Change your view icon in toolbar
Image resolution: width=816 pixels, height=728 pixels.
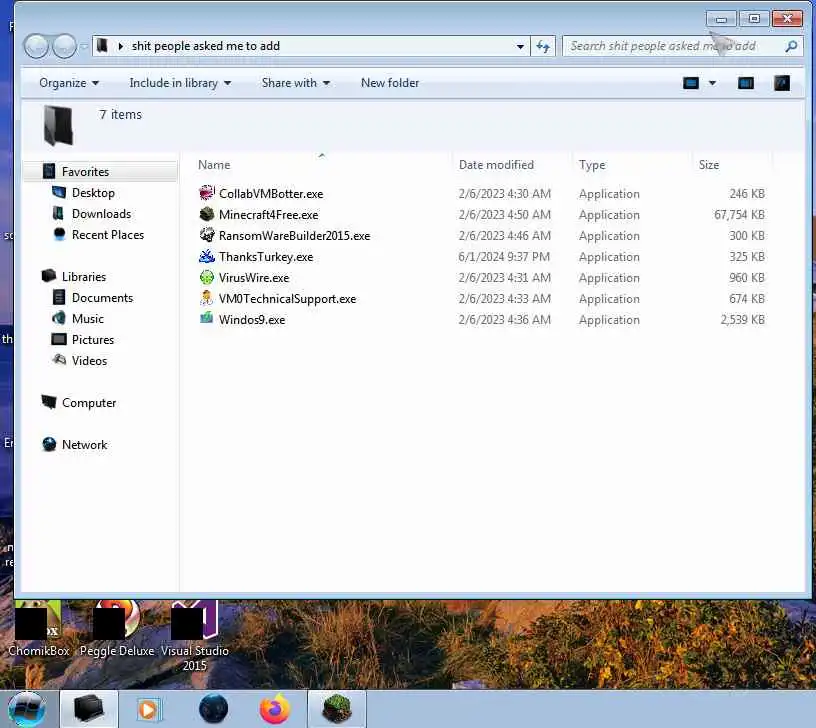[x=691, y=83]
